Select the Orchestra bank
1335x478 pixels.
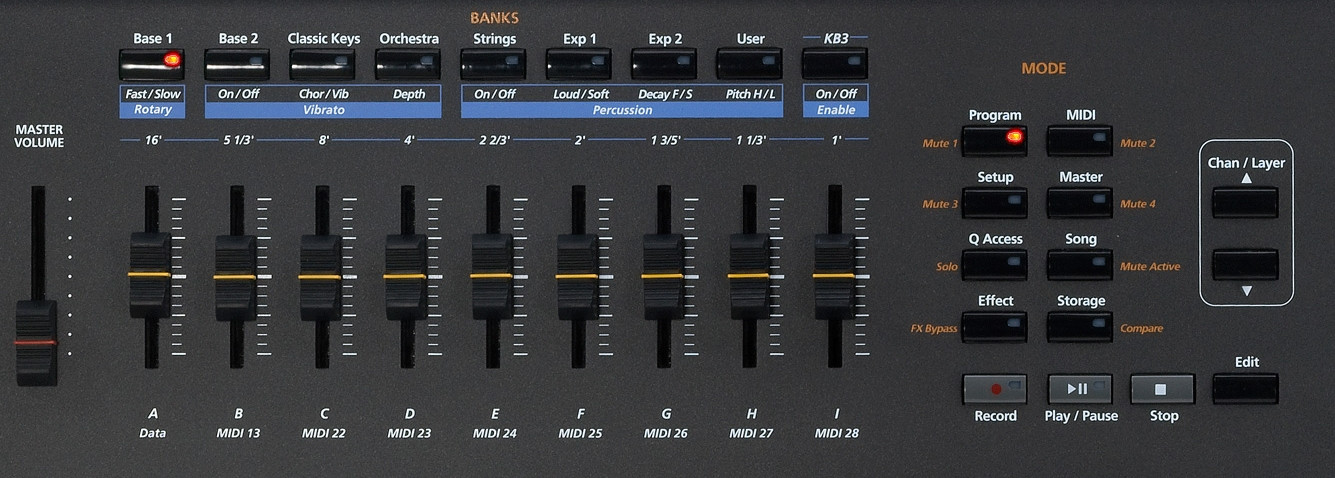[x=408, y=64]
